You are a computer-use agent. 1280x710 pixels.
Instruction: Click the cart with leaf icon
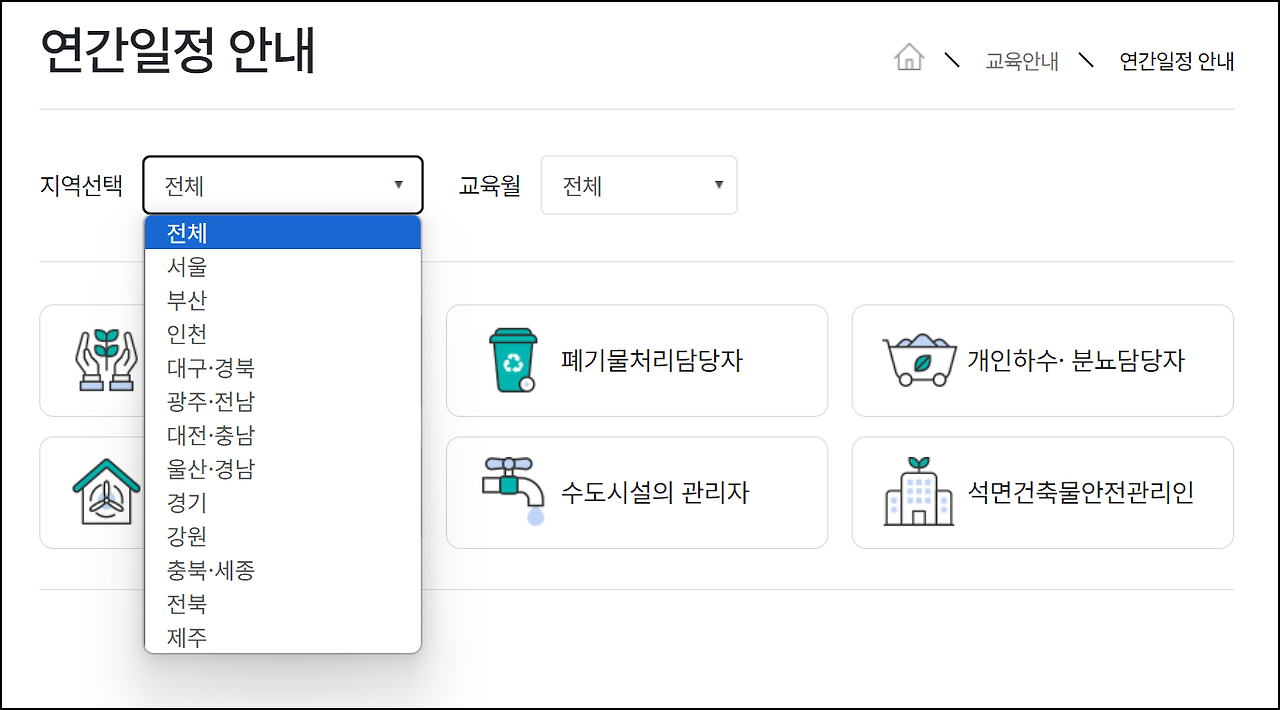[x=918, y=361]
